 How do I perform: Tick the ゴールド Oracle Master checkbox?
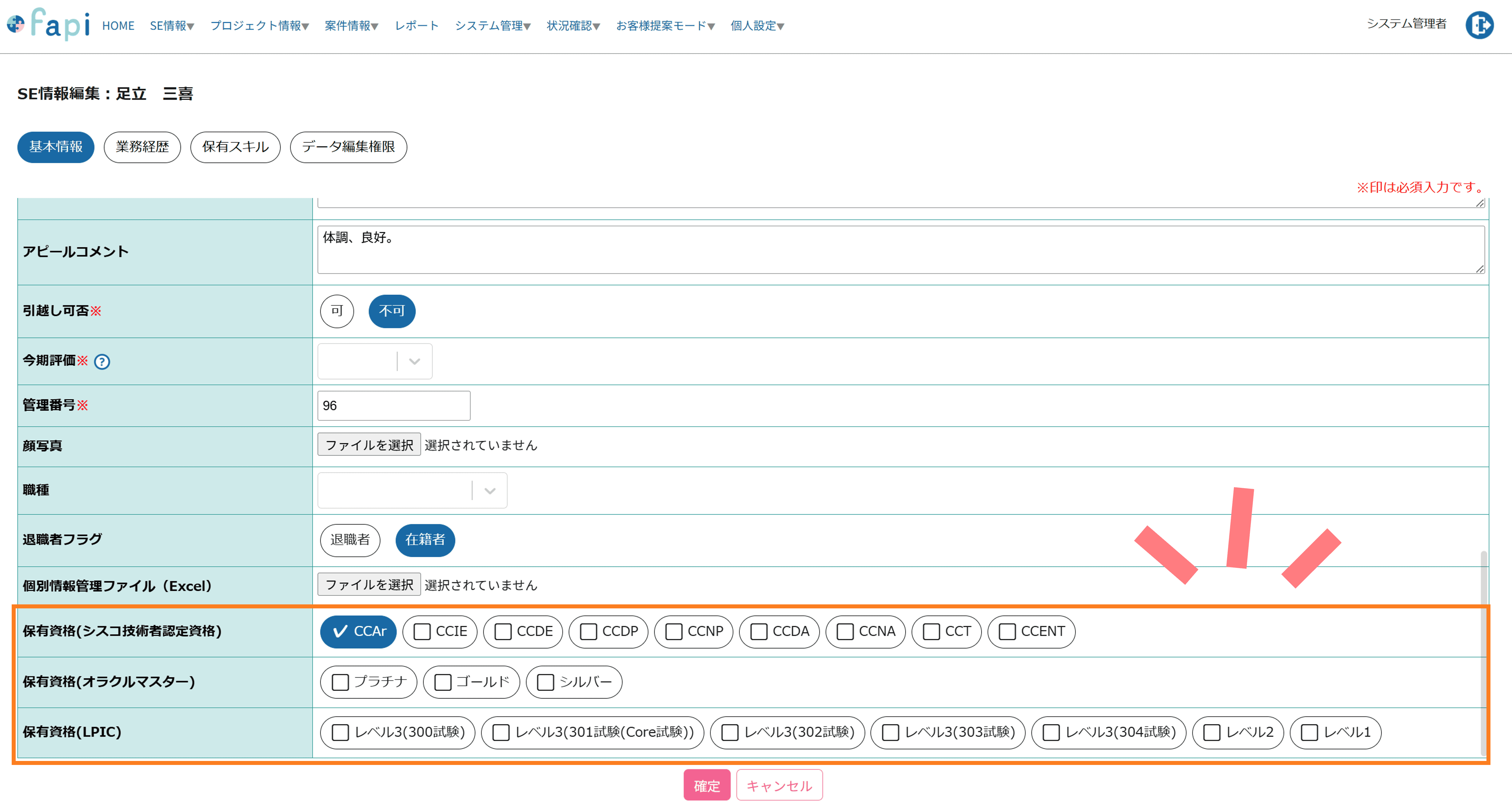pyautogui.click(x=471, y=682)
